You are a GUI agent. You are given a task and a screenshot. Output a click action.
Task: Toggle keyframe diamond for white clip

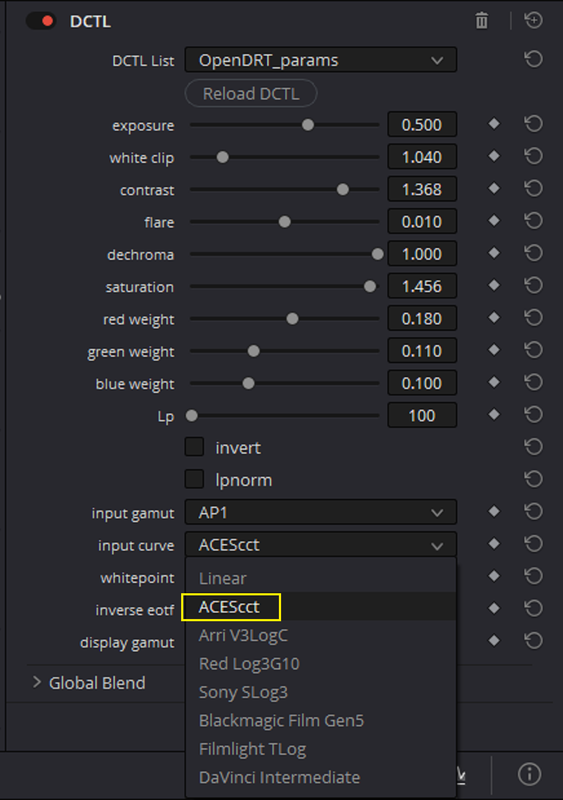[x=494, y=156]
